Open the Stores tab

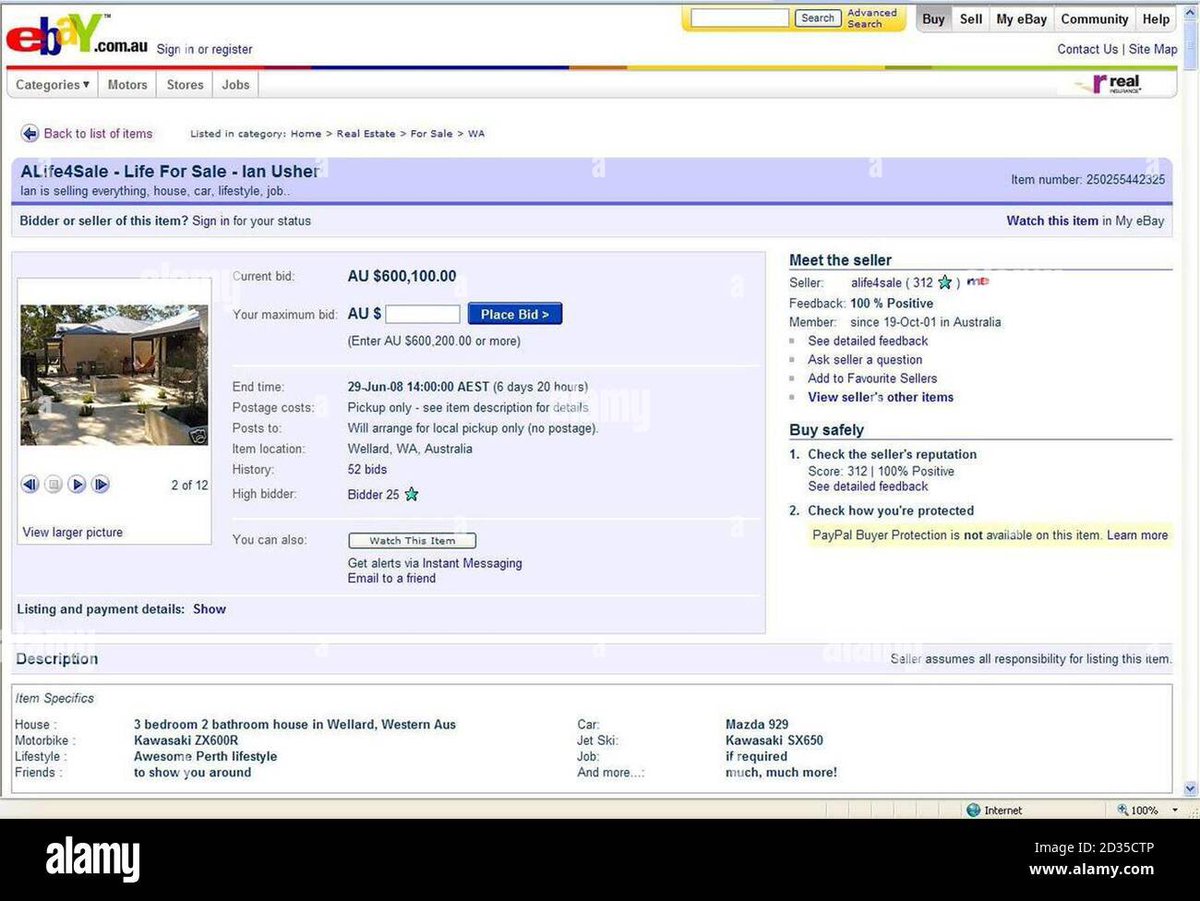pos(185,85)
